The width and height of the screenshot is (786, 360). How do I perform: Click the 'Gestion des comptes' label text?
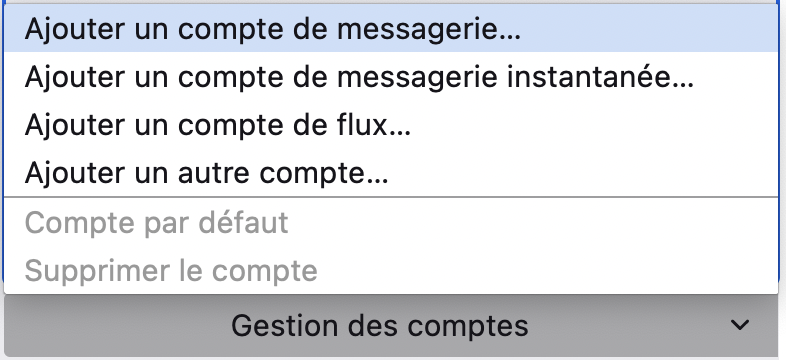click(379, 325)
